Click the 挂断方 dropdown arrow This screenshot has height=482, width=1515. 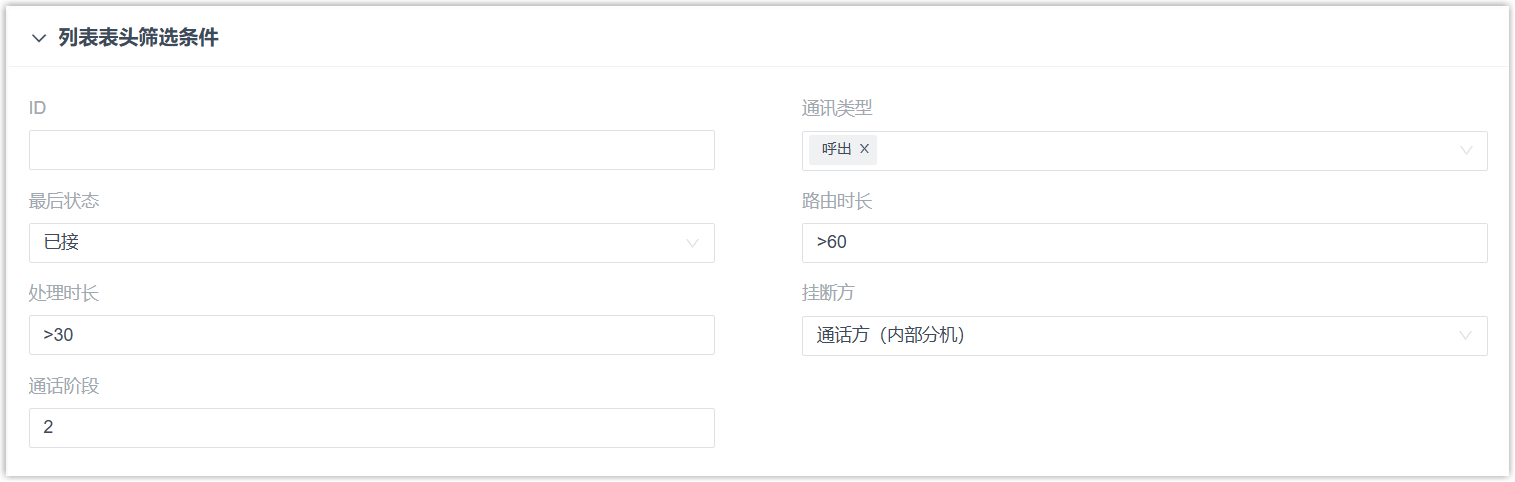pyautogui.click(x=1466, y=336)
